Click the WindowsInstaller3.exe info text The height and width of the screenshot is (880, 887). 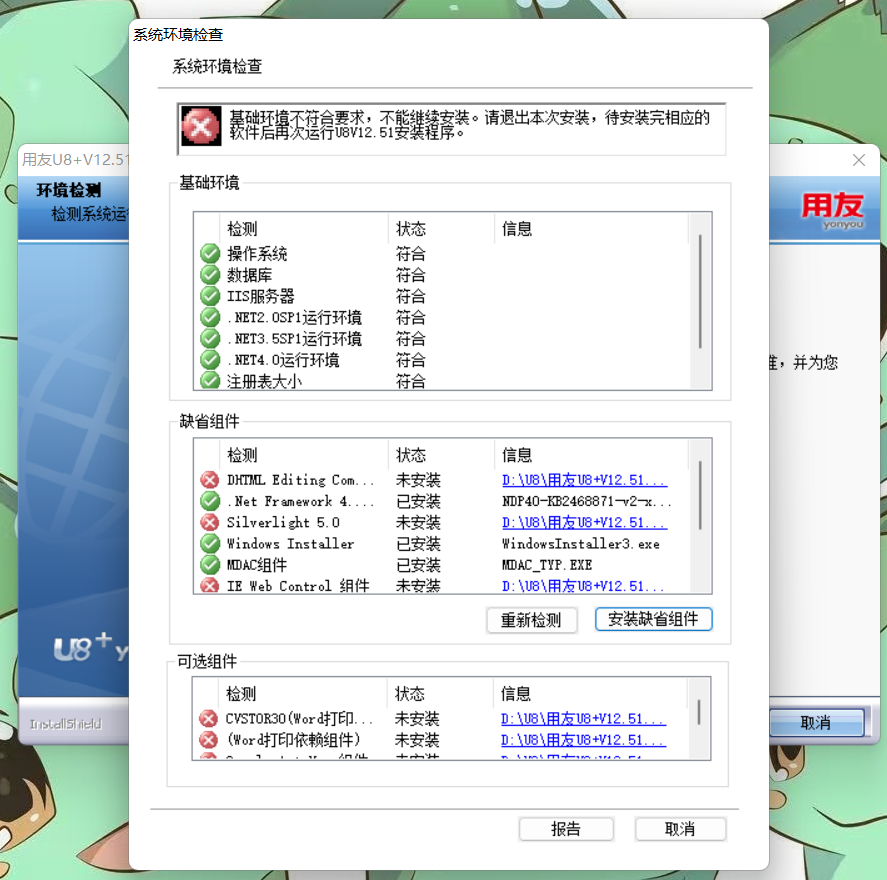click(580, 544)
